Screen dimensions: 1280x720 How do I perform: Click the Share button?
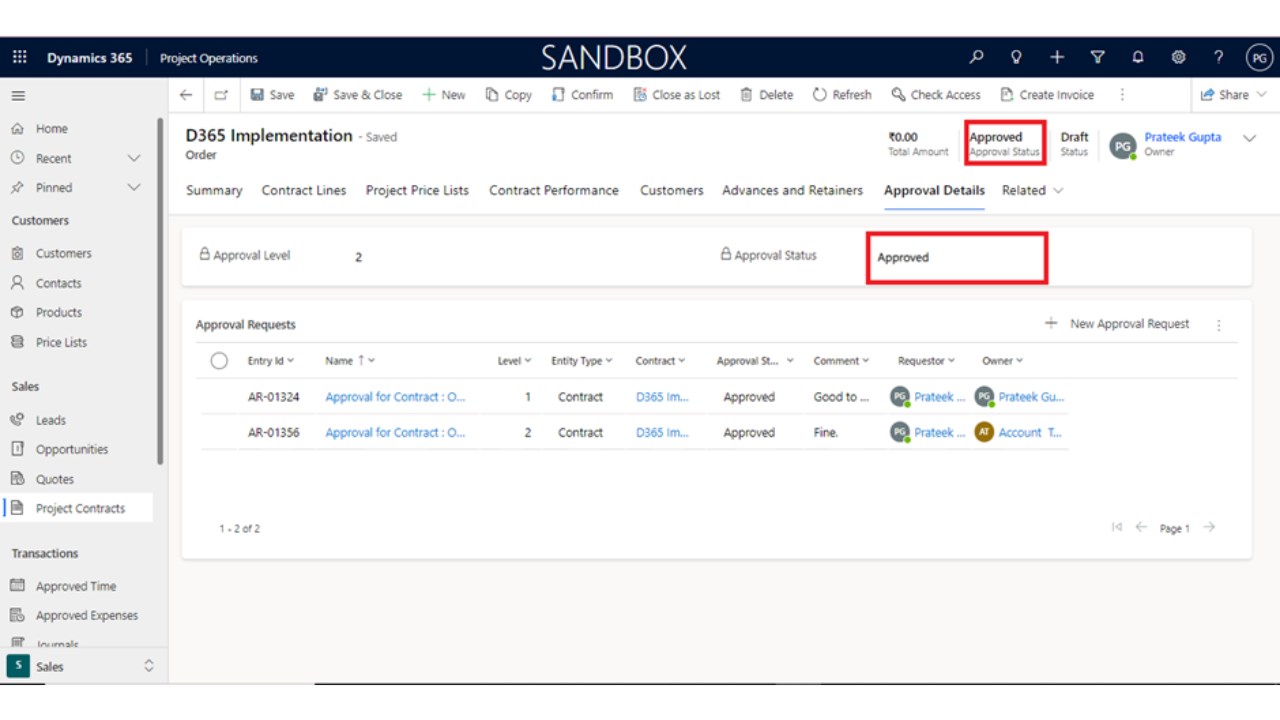pos(1225,95)
